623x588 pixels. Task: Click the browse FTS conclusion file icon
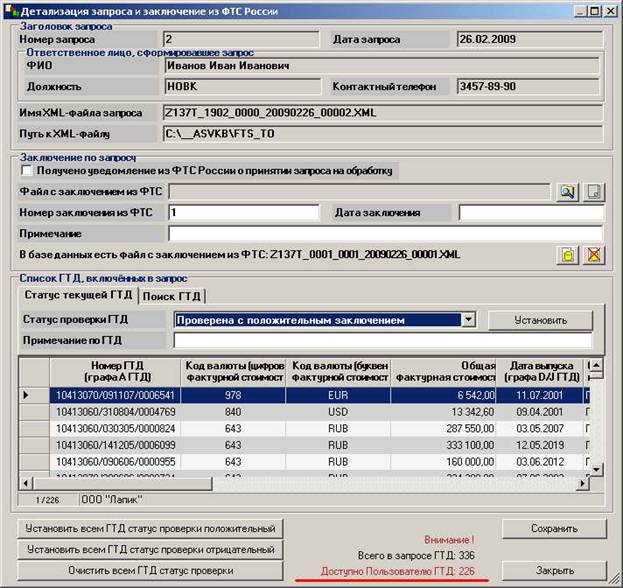(x=567, y=192)
